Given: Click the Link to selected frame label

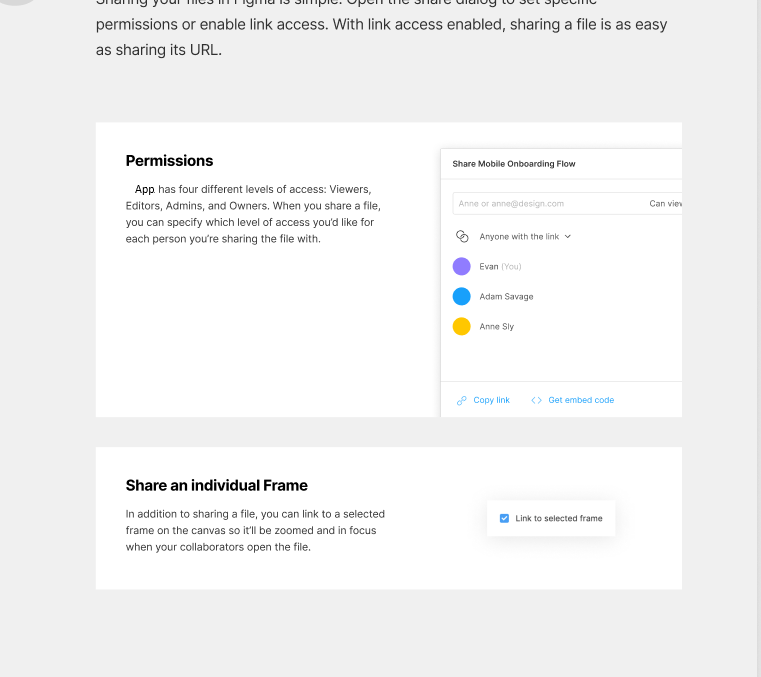Looking at the screenshot, I should point(559,519).
